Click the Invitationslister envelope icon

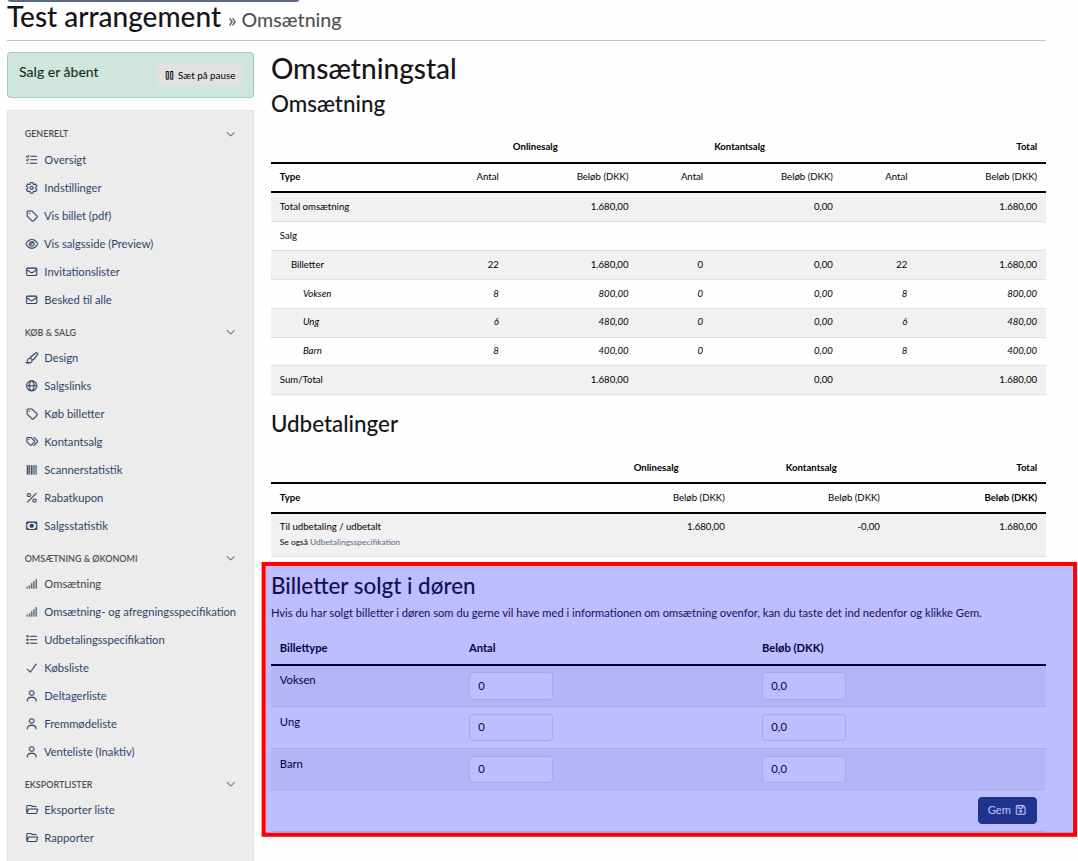coord(32,272)
